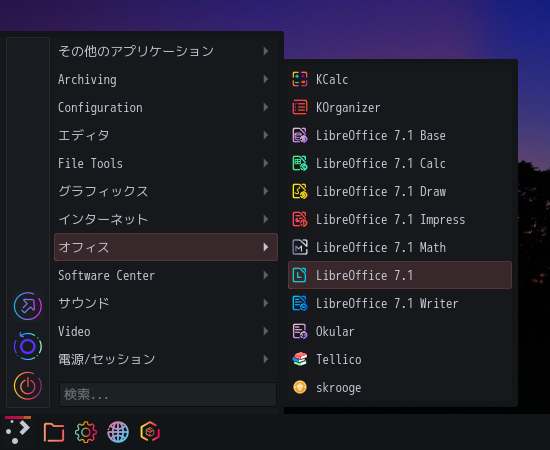The width and height of the screenshot is (550, 450).
Task: Select the グラフィックス category
Action: [166, 191]
